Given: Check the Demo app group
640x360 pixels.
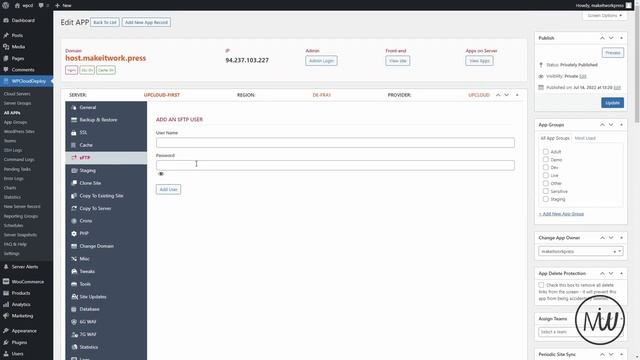Looking at the screenshot, I should tap(546, 160).
